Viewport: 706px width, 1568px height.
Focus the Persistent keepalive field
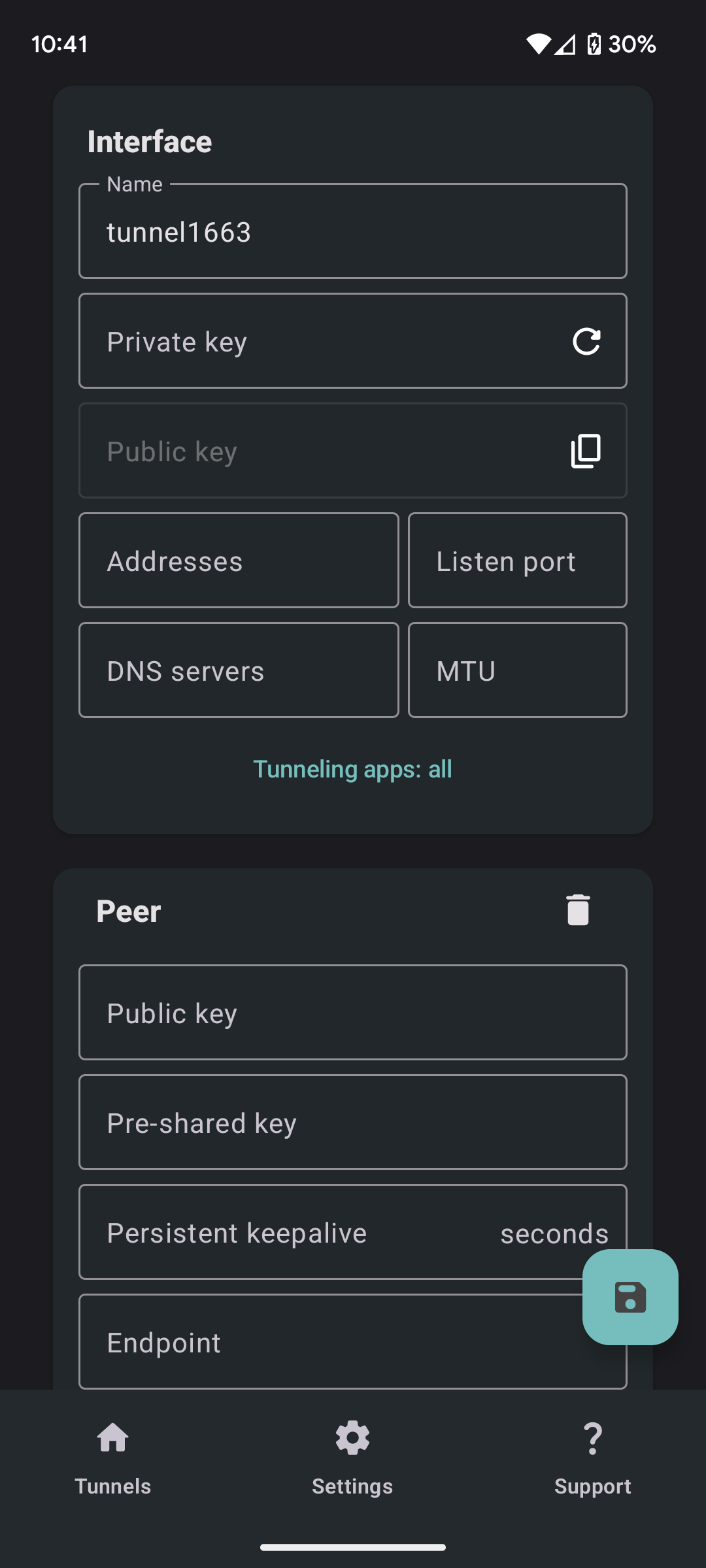pyautogui.click(x=294, y=1232)
